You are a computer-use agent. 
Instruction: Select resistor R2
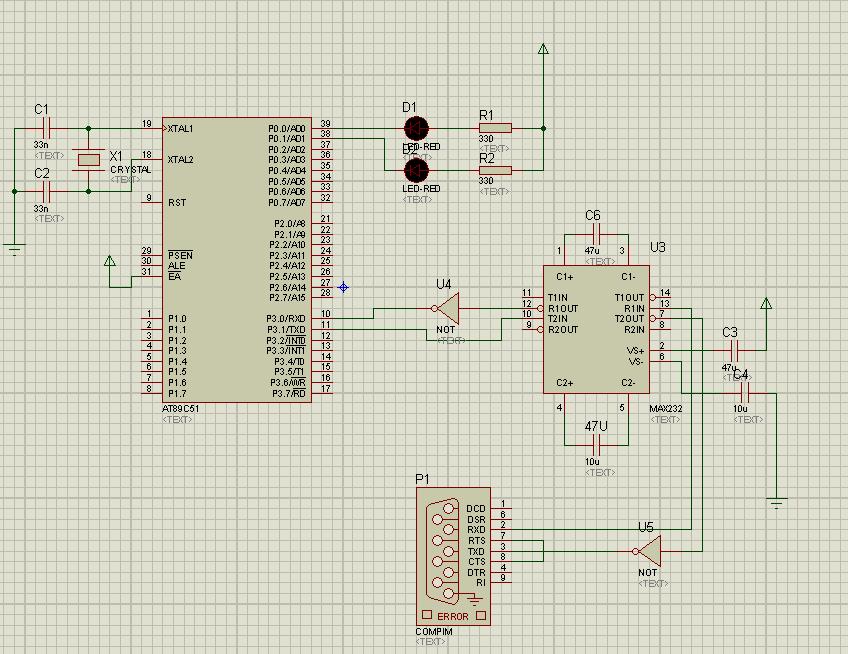[x=494, y=170]
